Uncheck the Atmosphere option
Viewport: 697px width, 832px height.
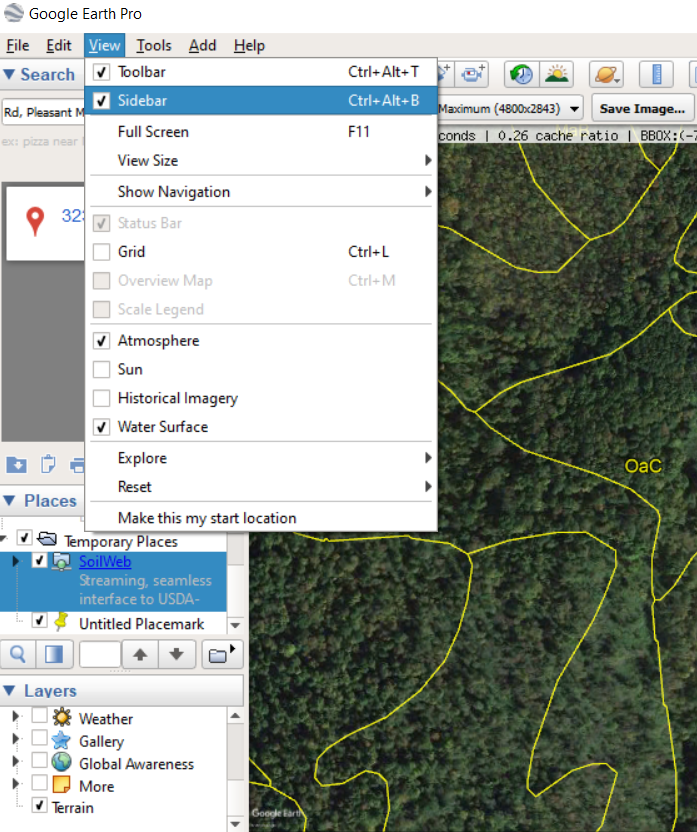click(101, 341)
